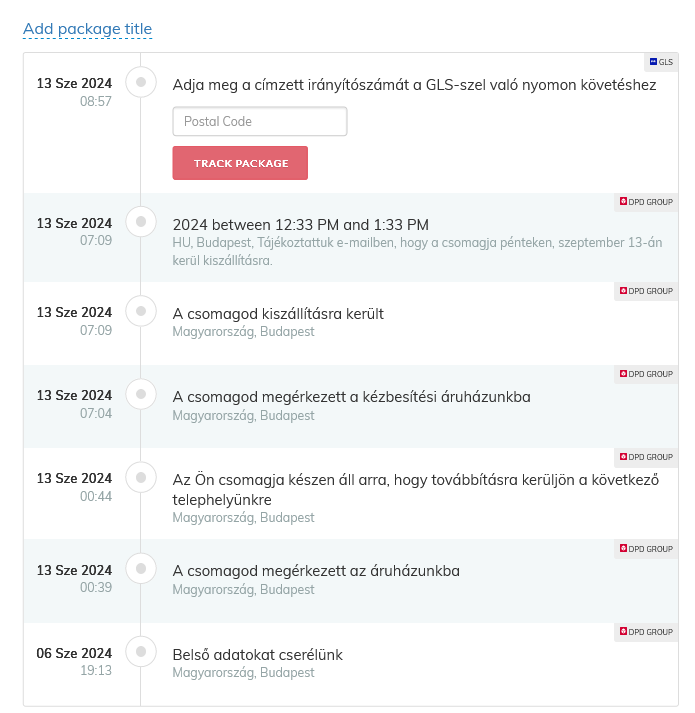Click DPD Group badge on 'megérkezett az áruházunkba' entry
The image size is (695, 713).
pyautogui.click(x=646, y=549)
